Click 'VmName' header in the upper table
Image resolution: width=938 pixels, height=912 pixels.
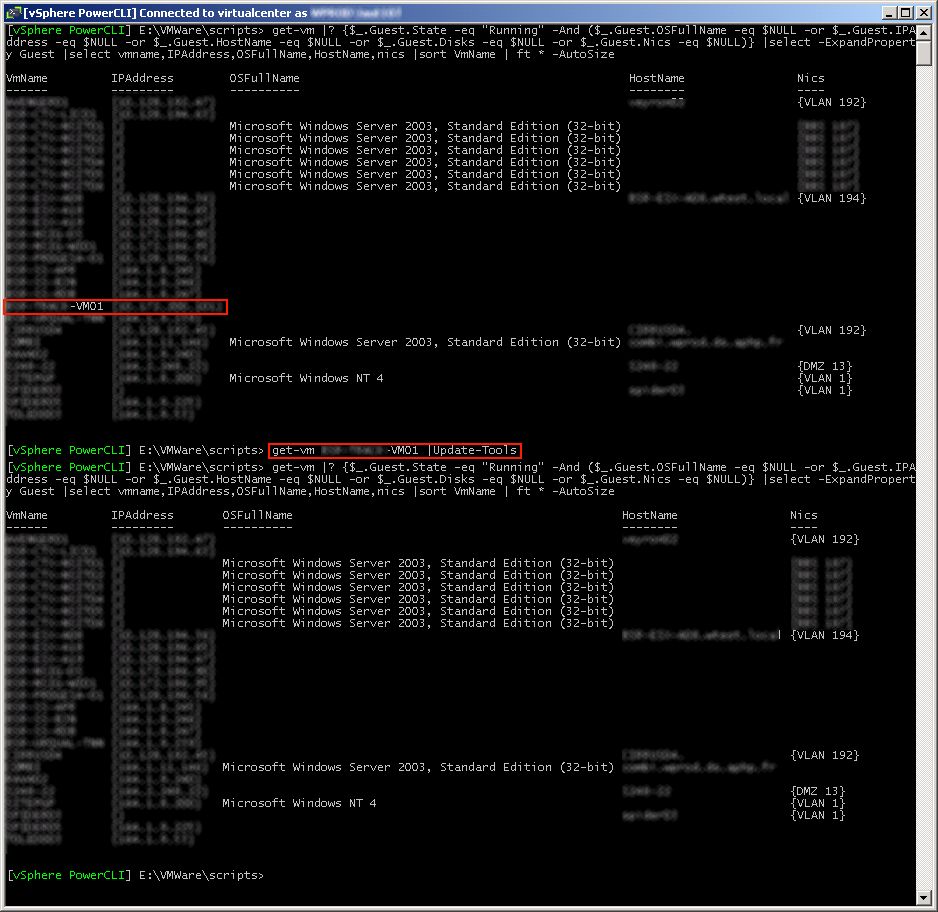click(x=26, y=78)
